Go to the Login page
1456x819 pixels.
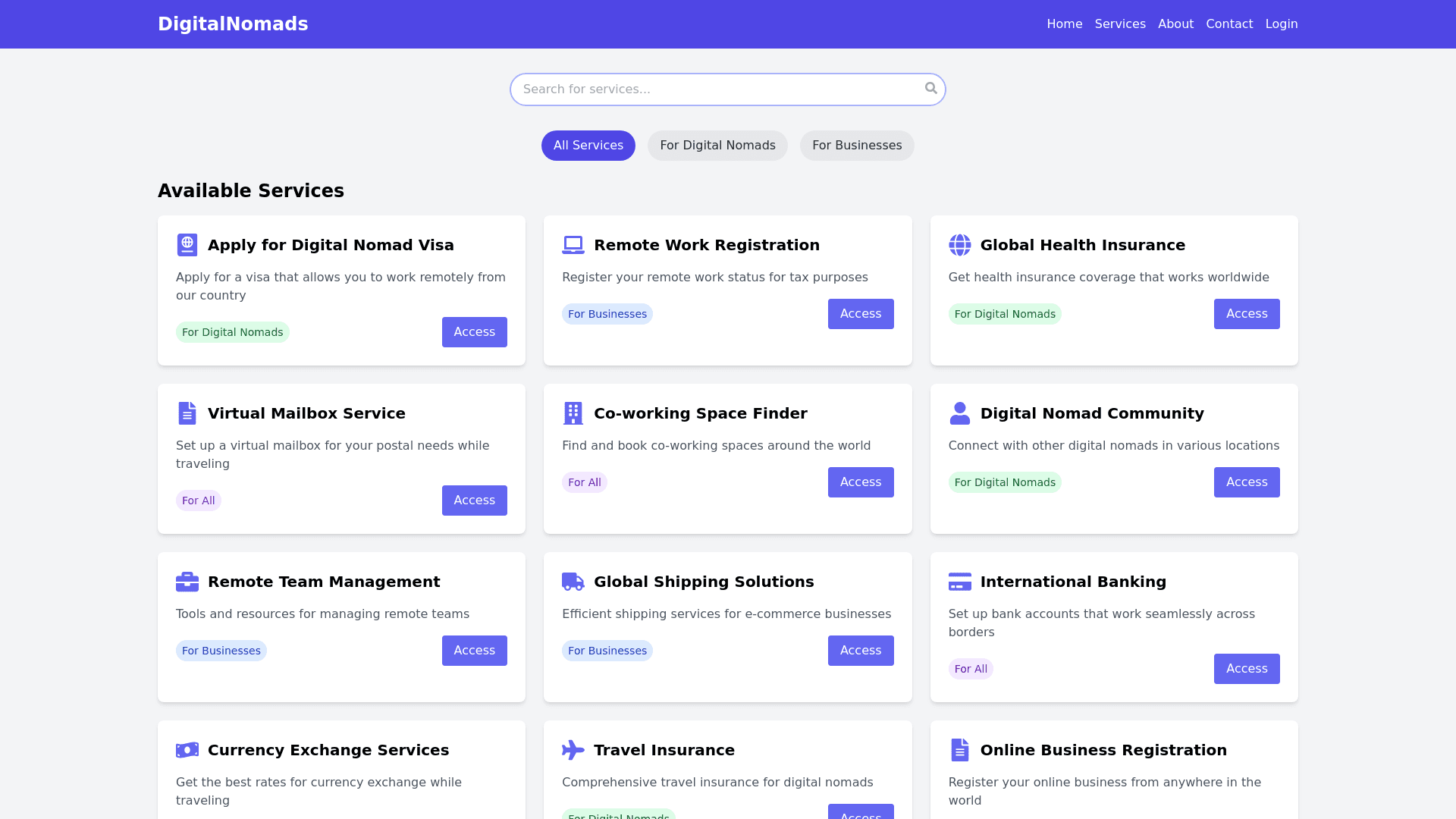pyautogui.click(x=1281, y=24)
